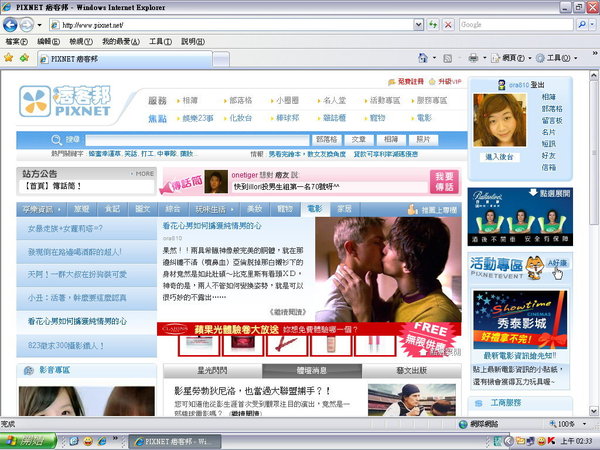The width and height of the screenshot is (600, 450).
Task: Open the 檔案 (File) menu
Action: click(16, 41)
